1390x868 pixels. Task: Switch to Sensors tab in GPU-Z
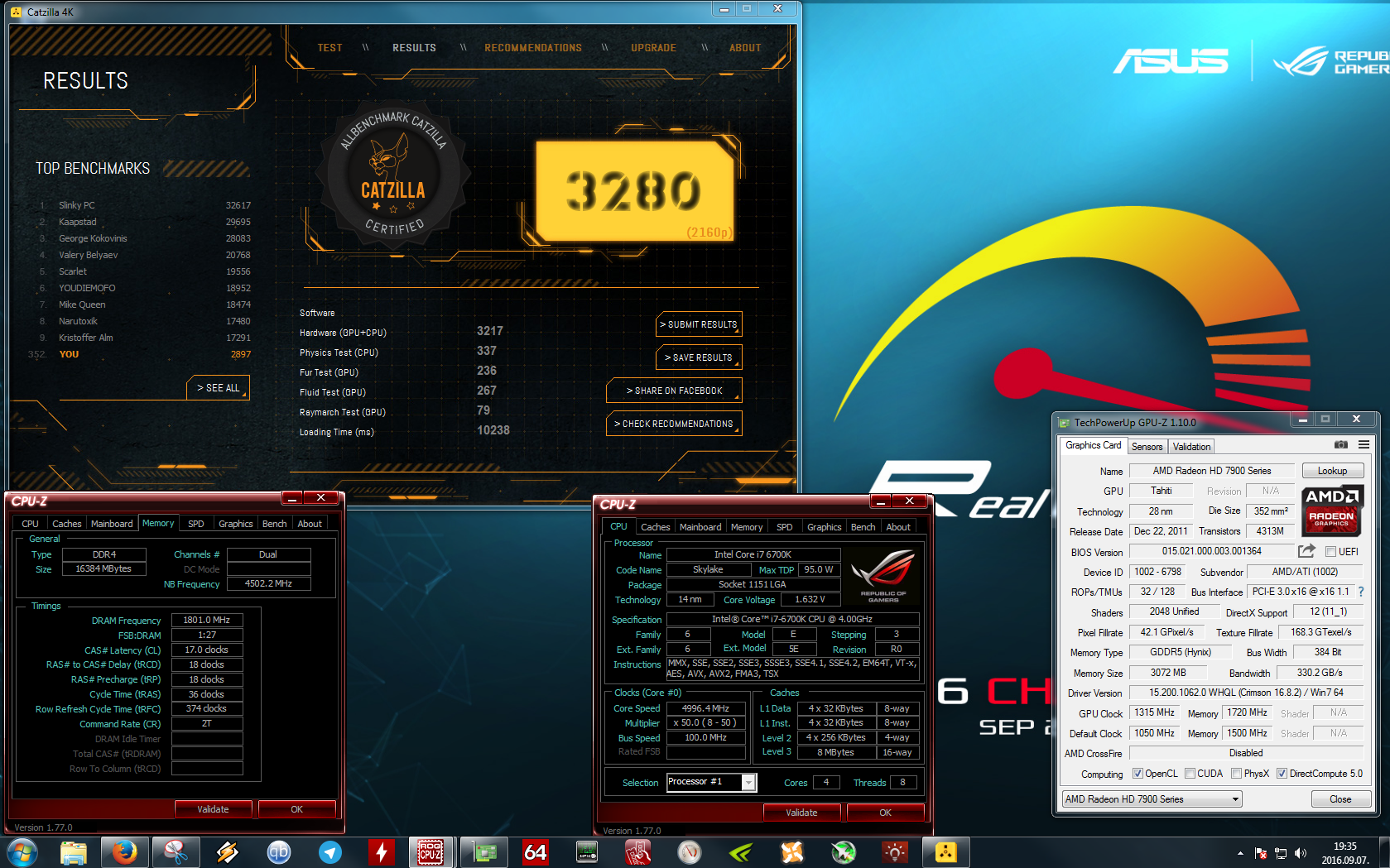coord(1147,447)
